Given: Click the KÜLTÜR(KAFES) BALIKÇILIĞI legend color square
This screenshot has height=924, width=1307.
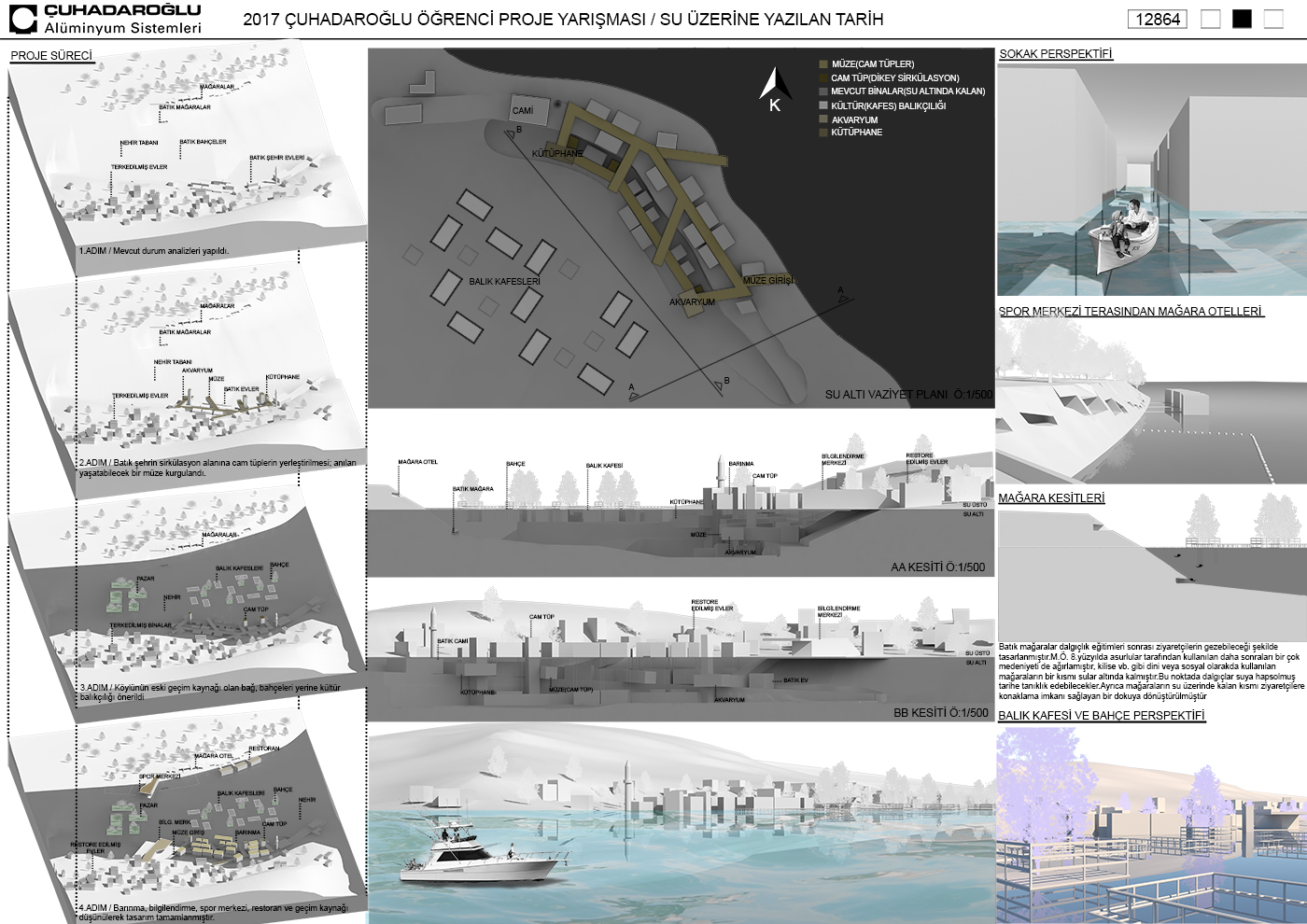Looking at the screenshot, I should 822,105.
